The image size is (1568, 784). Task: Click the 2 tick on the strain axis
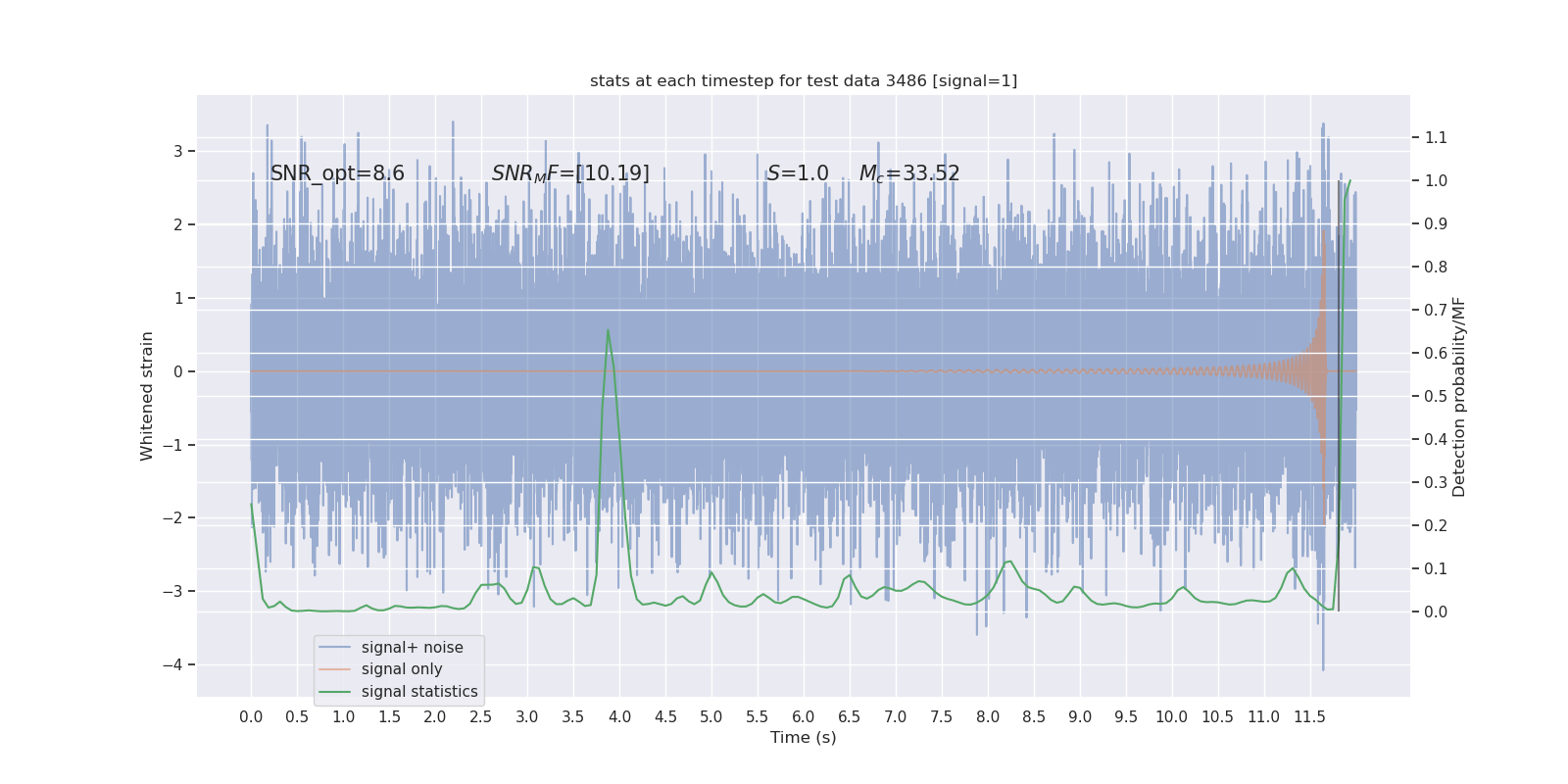coord(178,224)
